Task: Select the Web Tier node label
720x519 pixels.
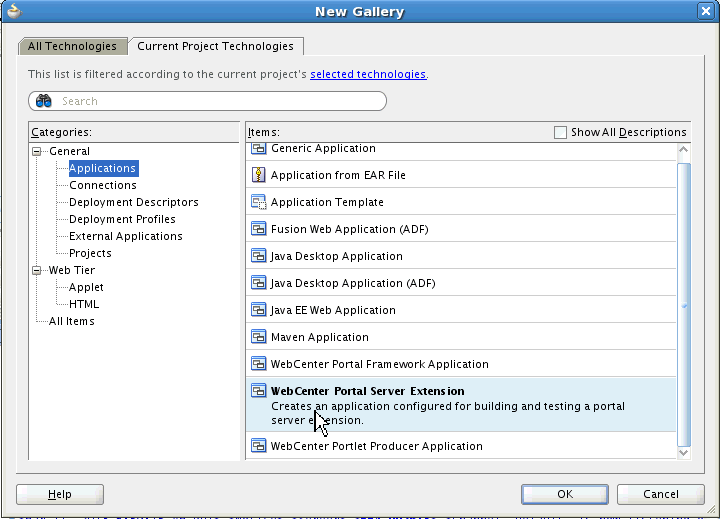Action: pyautogui.click(x=72, y=270)
